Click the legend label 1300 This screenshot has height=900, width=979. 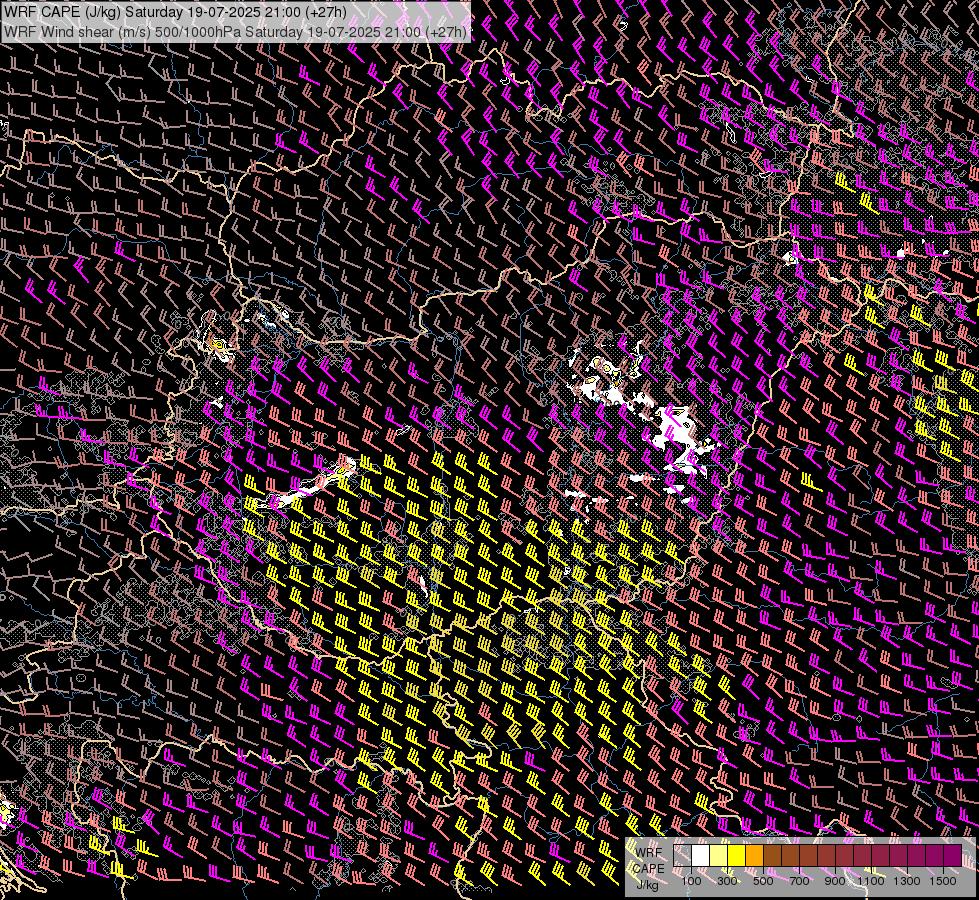[x=907, y=881]
